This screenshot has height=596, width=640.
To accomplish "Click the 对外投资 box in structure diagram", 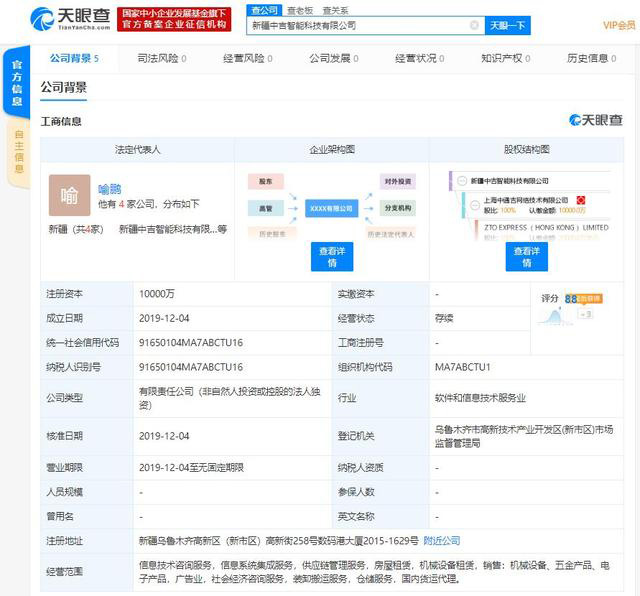I will coord(398,181).
